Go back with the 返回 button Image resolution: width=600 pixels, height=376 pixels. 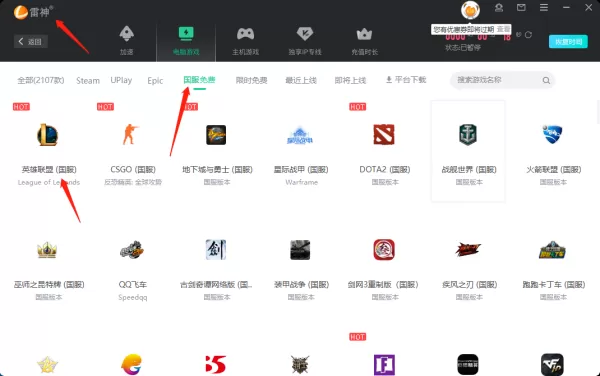point(31,41)
